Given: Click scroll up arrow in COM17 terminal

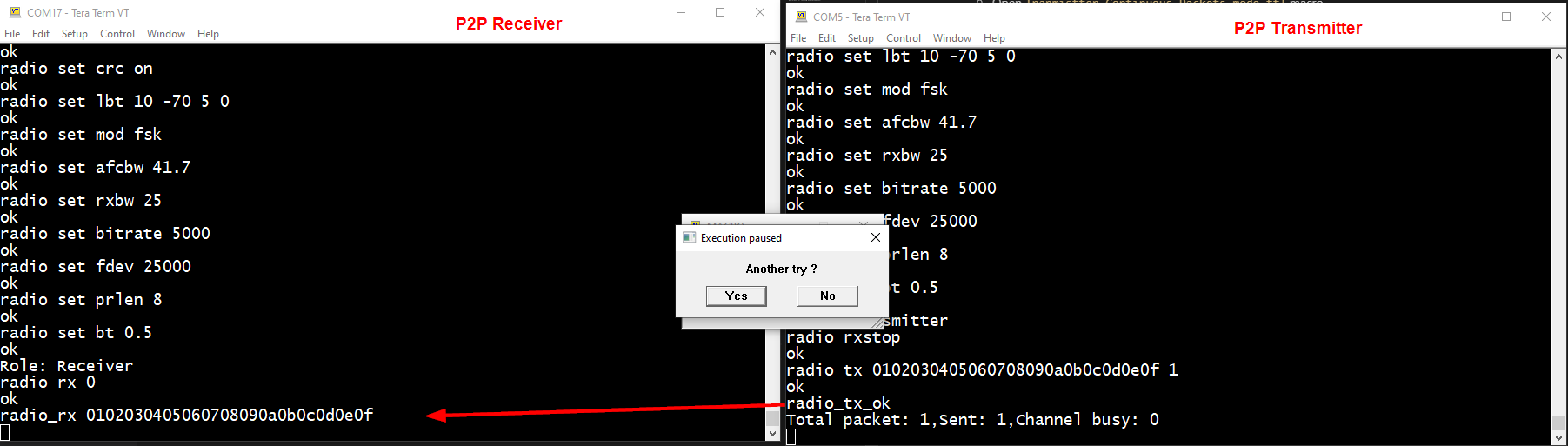Looking at the screenshot, I should click(773, 52).
